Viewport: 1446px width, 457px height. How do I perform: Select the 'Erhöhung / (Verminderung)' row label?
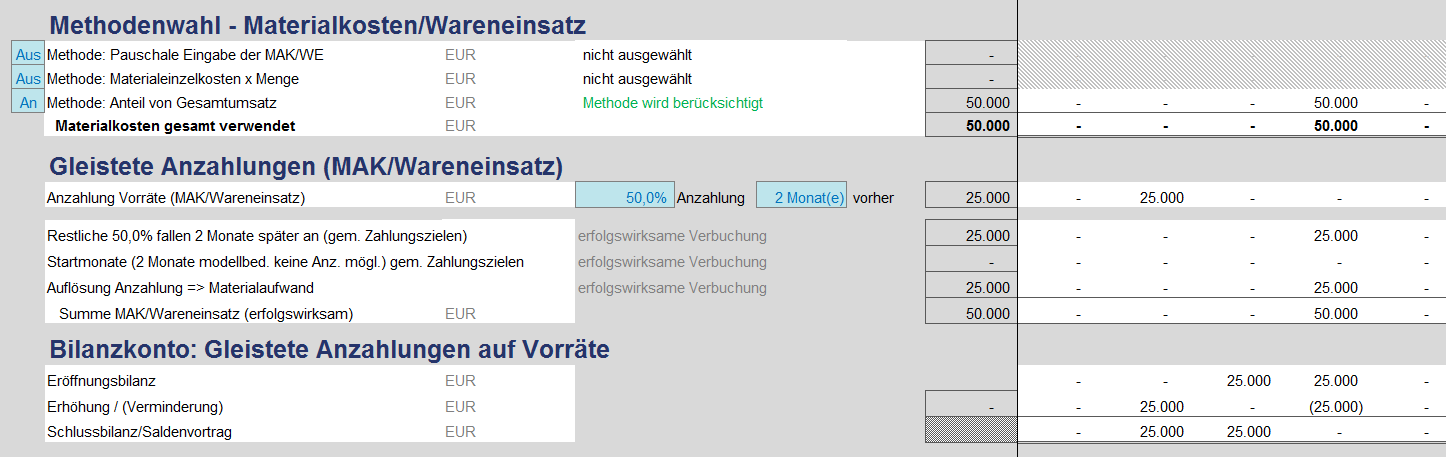pos(135,407)
